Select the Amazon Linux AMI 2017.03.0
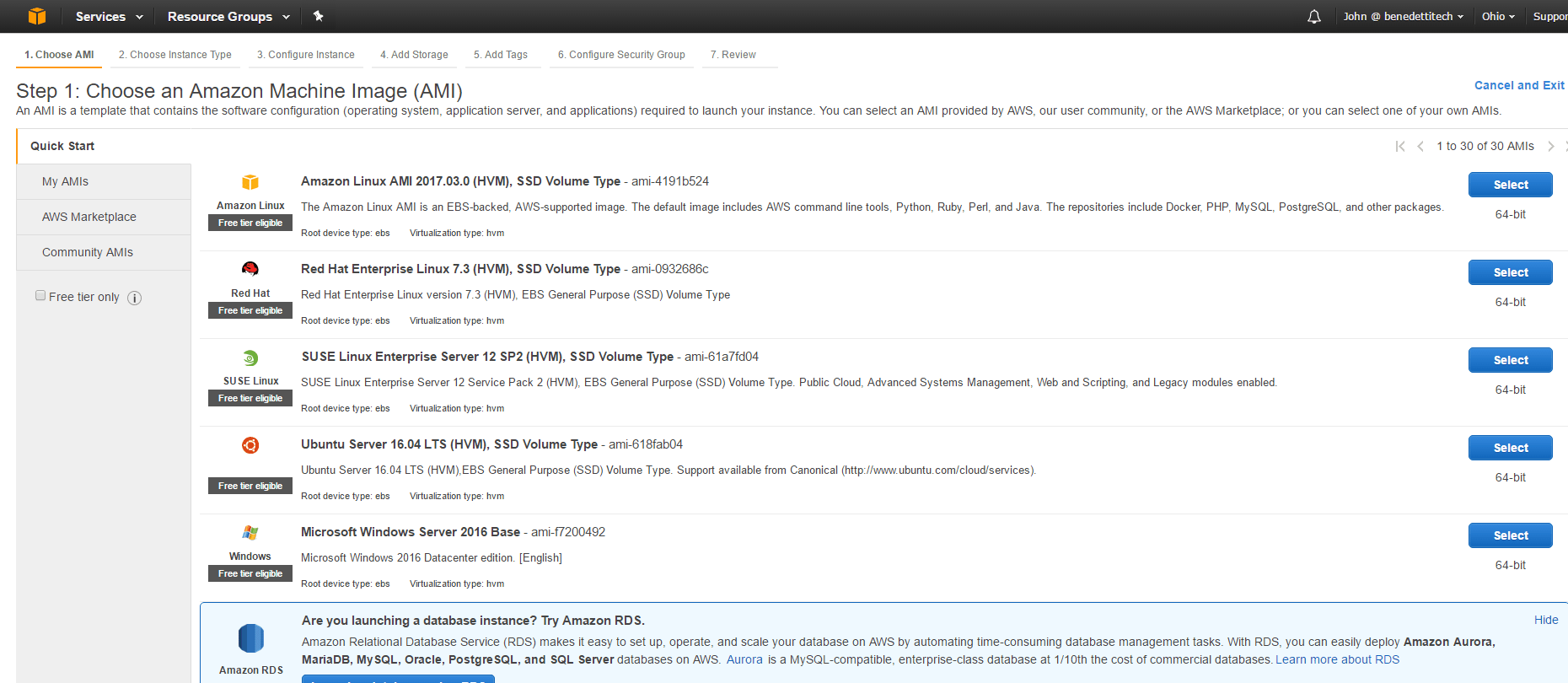The width and height of the screenshot is (1568, 683). [1510, 185]
